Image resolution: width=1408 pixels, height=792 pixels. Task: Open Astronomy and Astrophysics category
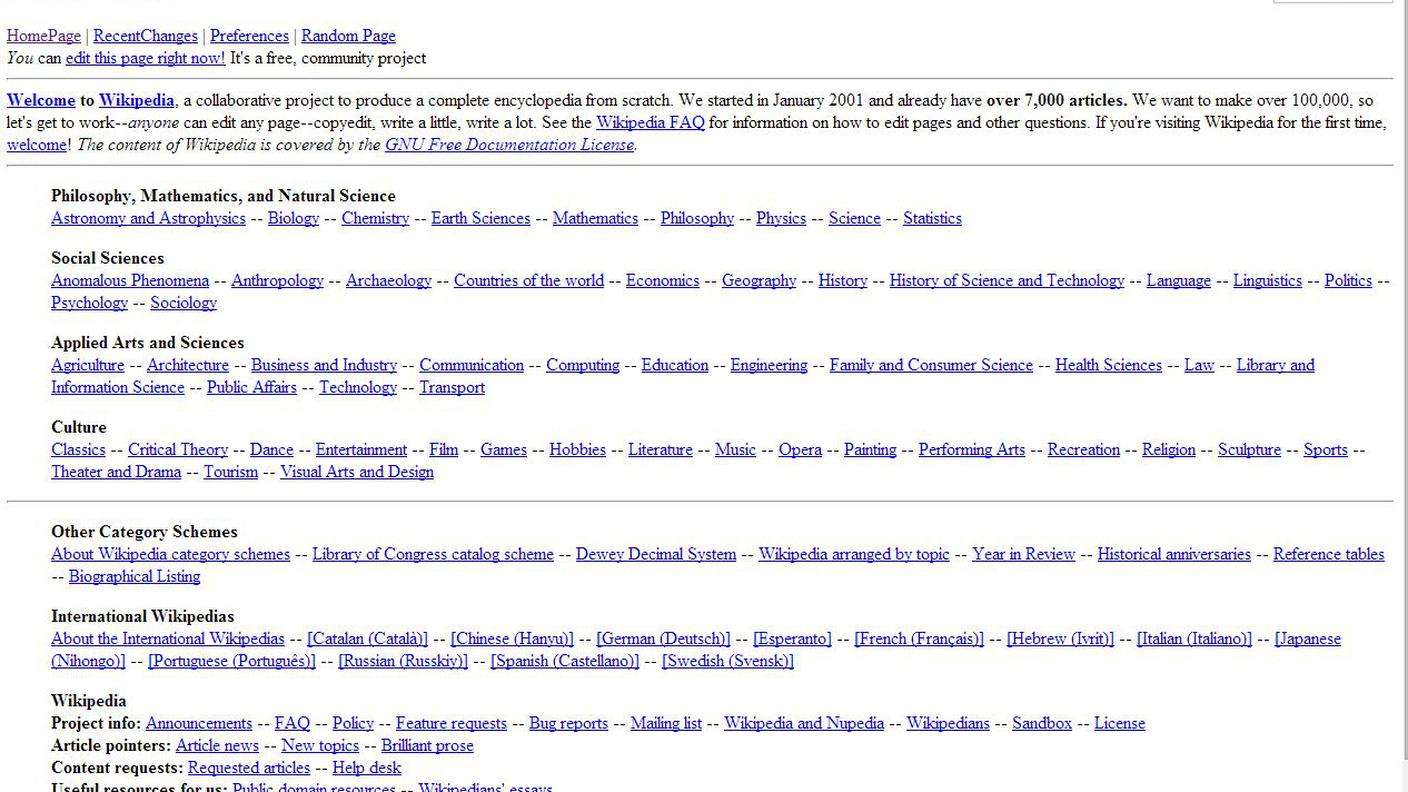pos(148,219)
